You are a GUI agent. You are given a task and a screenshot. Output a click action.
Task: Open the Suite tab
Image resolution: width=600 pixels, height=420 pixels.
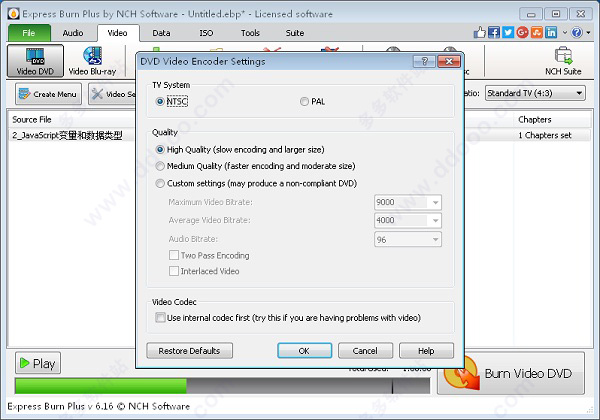295,33
